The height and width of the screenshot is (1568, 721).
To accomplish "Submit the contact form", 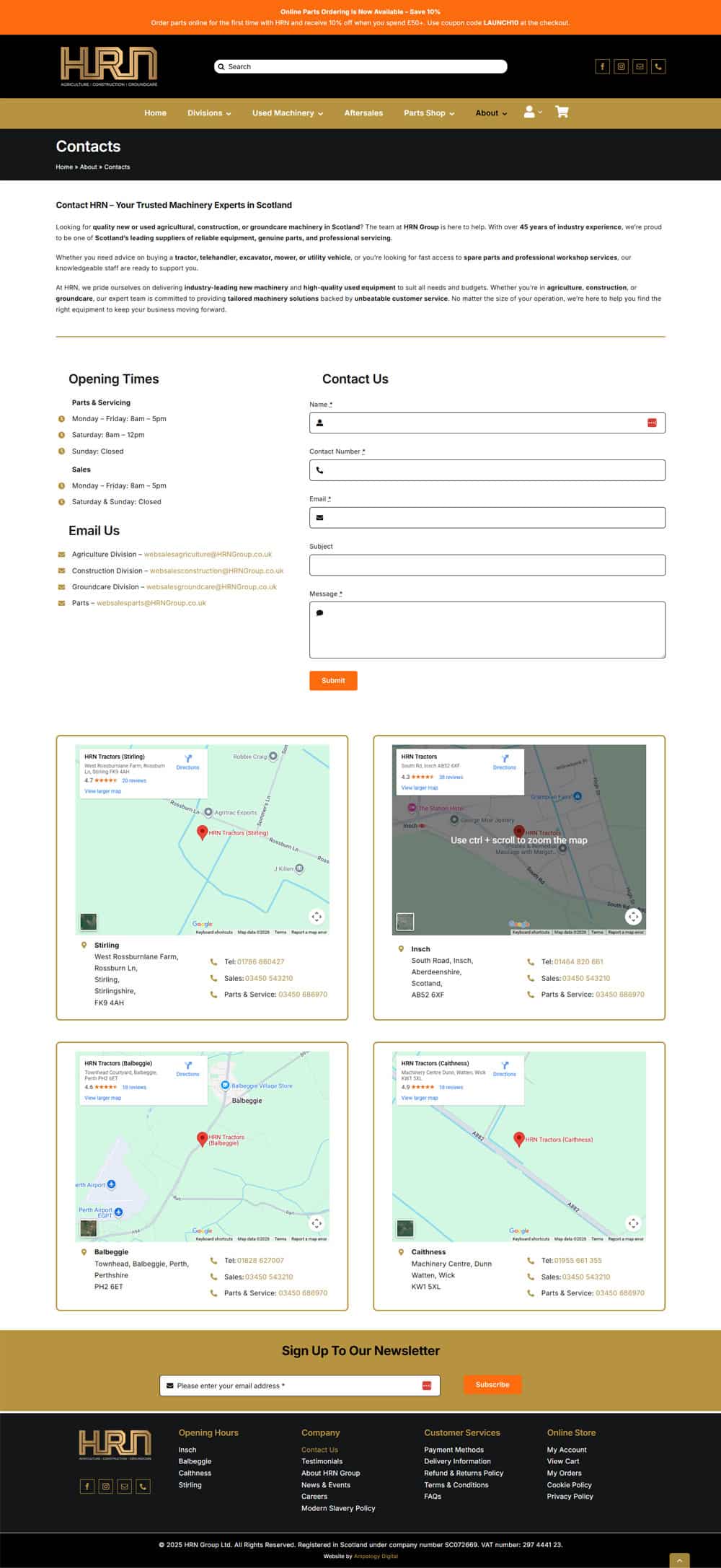I will (x=333, y=680).
